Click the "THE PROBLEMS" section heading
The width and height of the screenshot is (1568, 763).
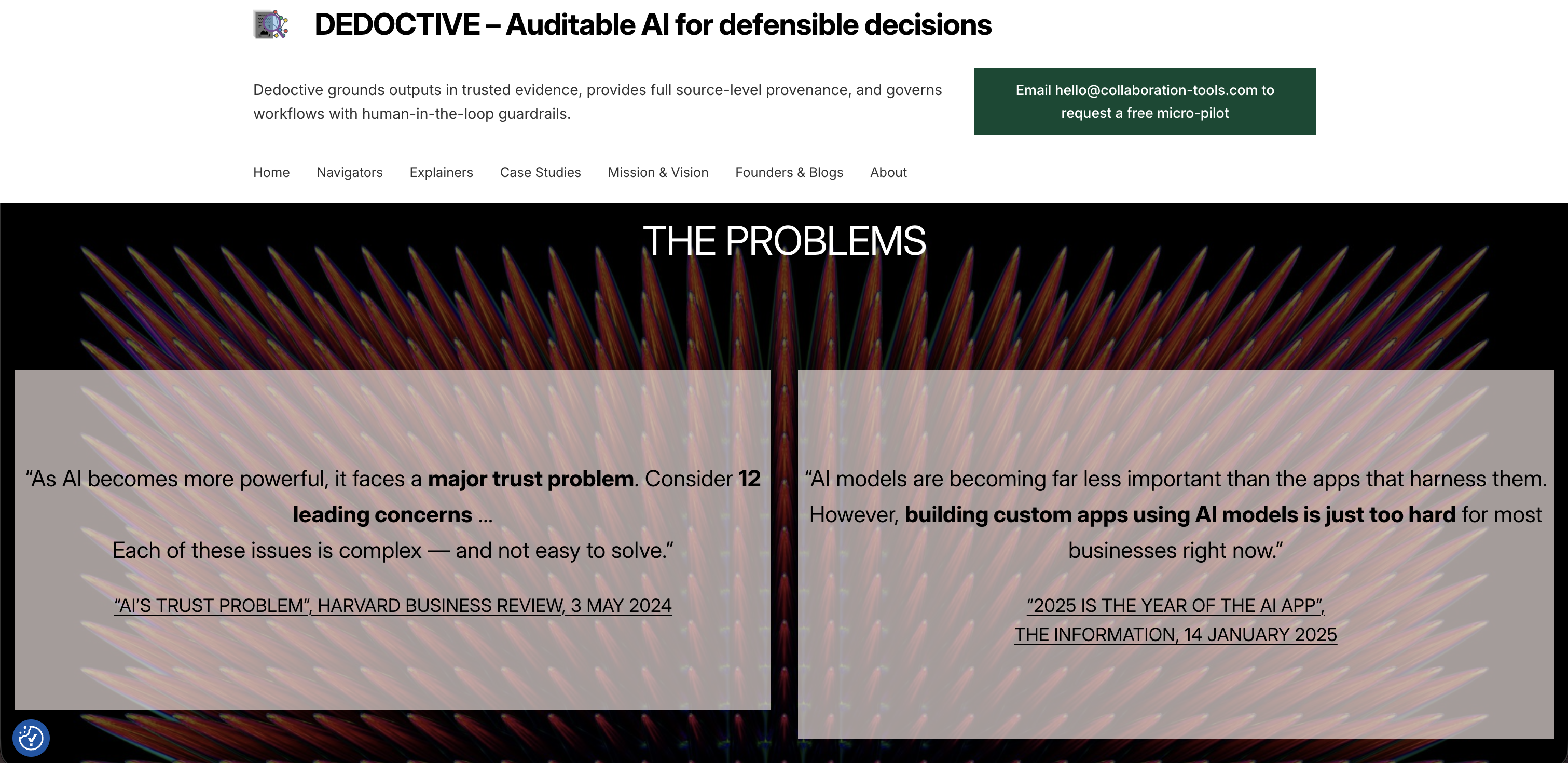coord(784,240)
